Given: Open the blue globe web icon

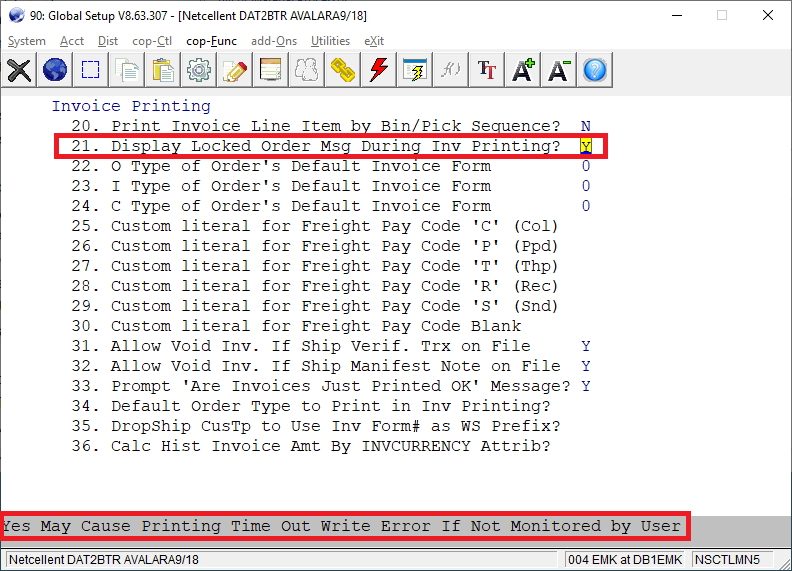Looking at the screenshot, I should click(55, 70).
